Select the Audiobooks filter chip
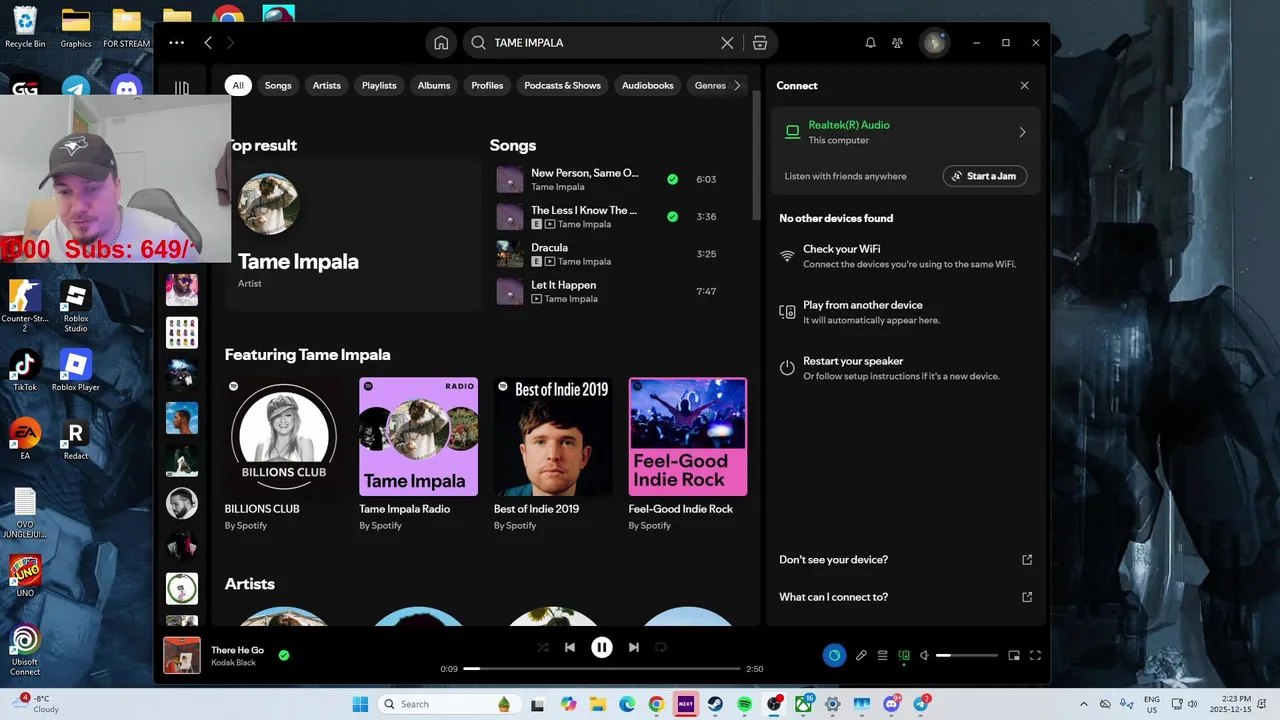This screenshot has width=1280, height=720. 648,85
